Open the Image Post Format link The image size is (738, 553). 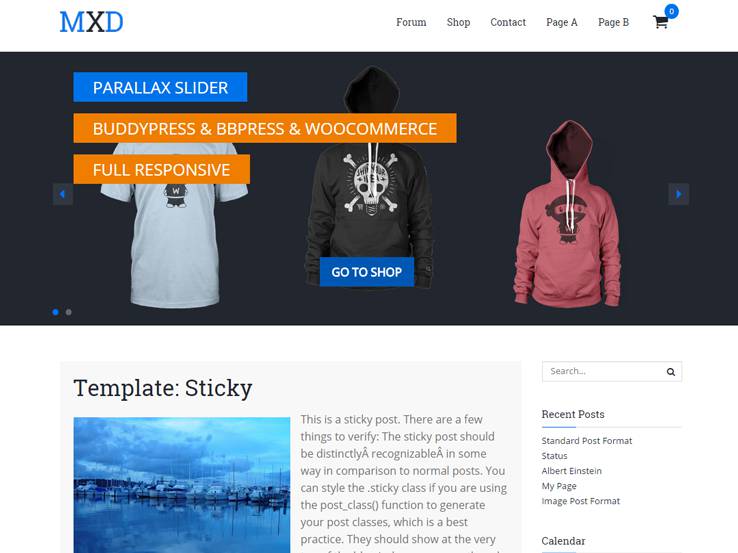[x=580, y=501]
